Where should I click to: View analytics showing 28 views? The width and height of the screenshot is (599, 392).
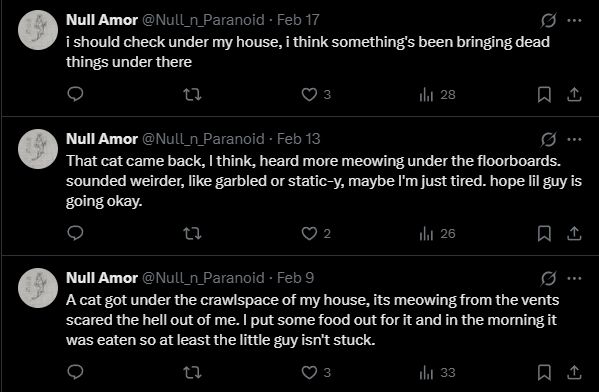[x=437, y=94]
